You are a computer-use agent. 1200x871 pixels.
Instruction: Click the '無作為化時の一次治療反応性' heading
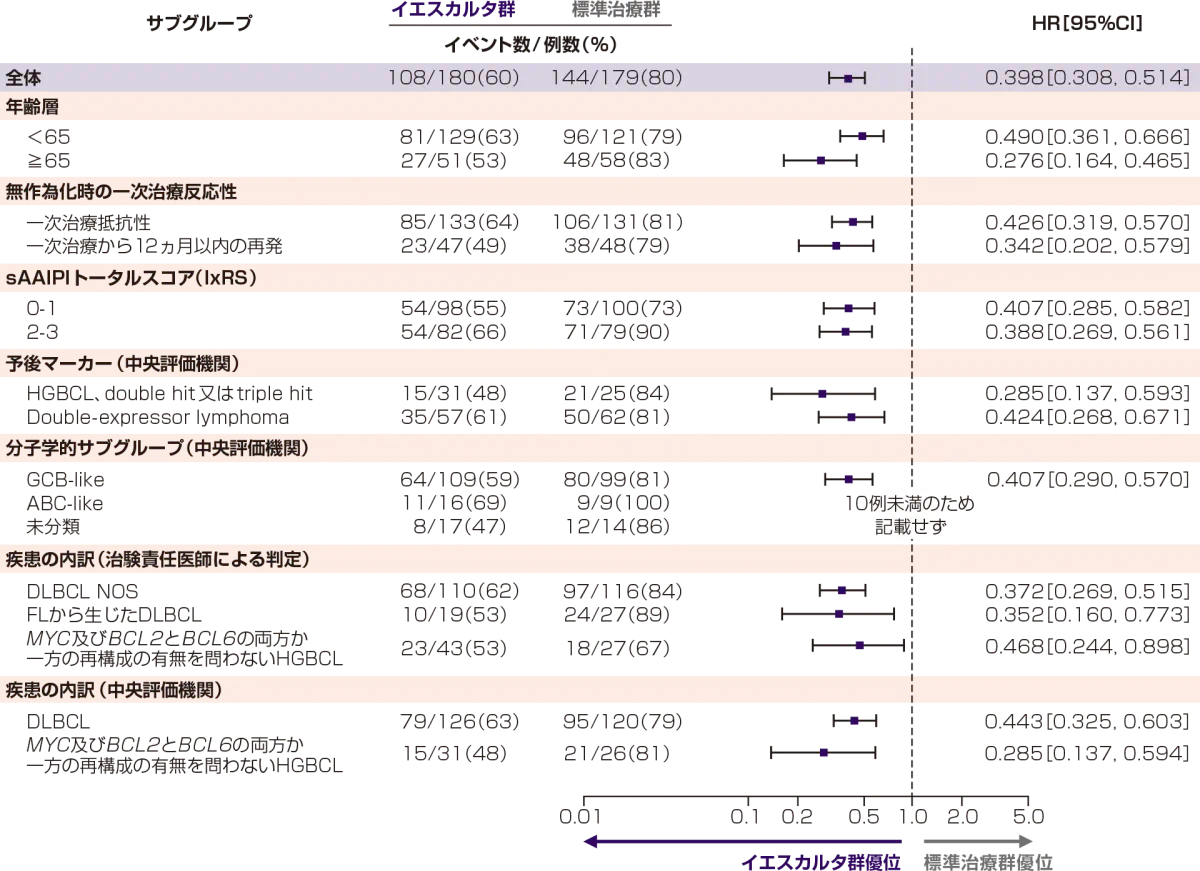(122, 191)
